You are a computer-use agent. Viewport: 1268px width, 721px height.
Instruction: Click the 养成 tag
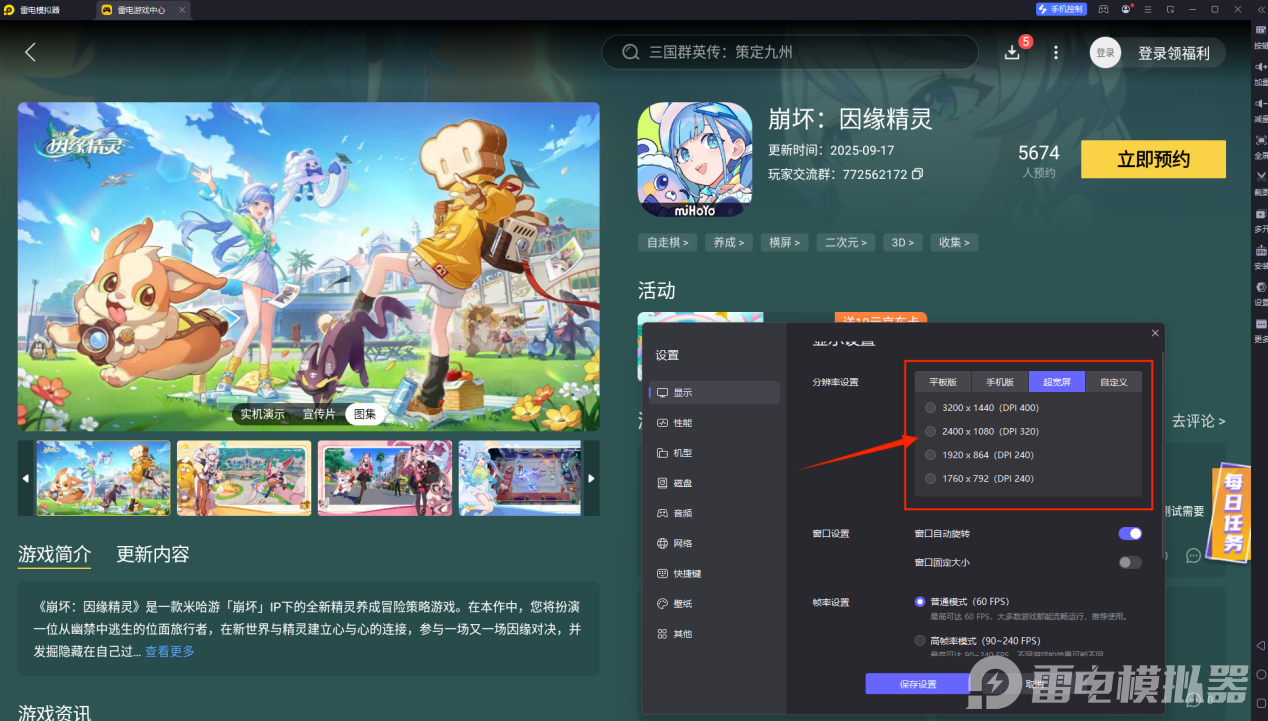coord(727,242)
